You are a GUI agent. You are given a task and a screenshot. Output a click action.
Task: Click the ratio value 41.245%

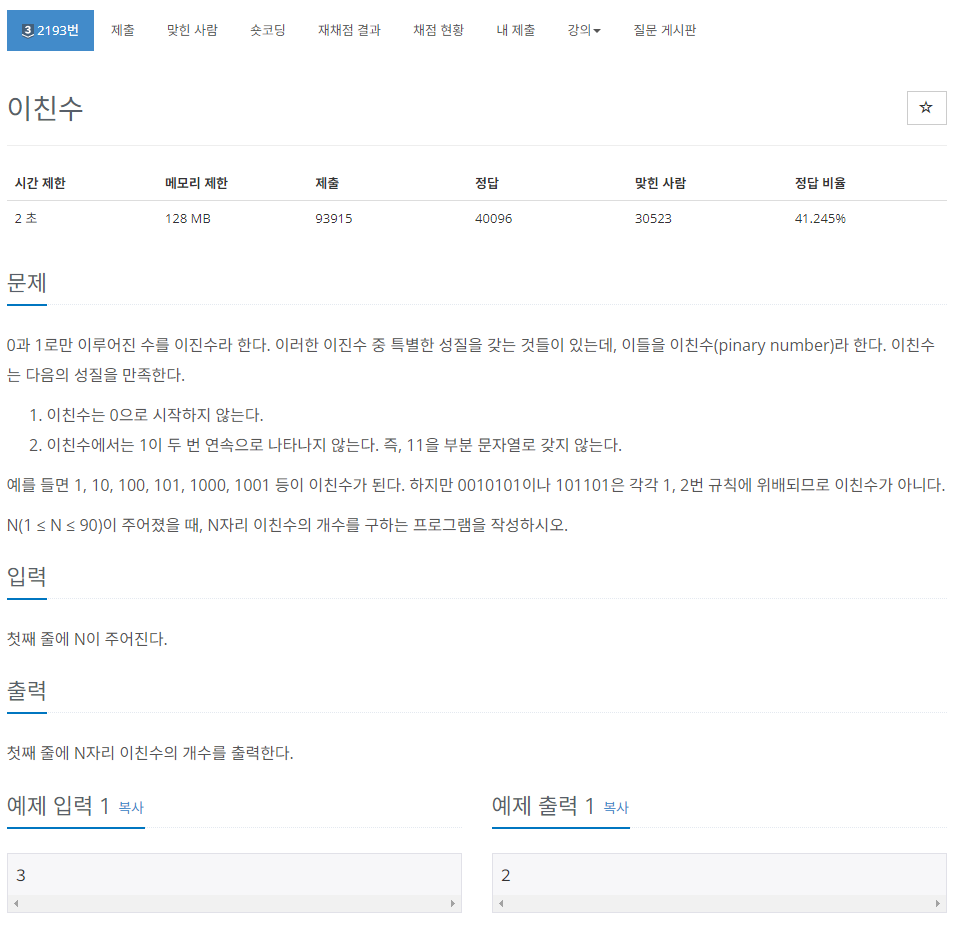click(820, 219)
